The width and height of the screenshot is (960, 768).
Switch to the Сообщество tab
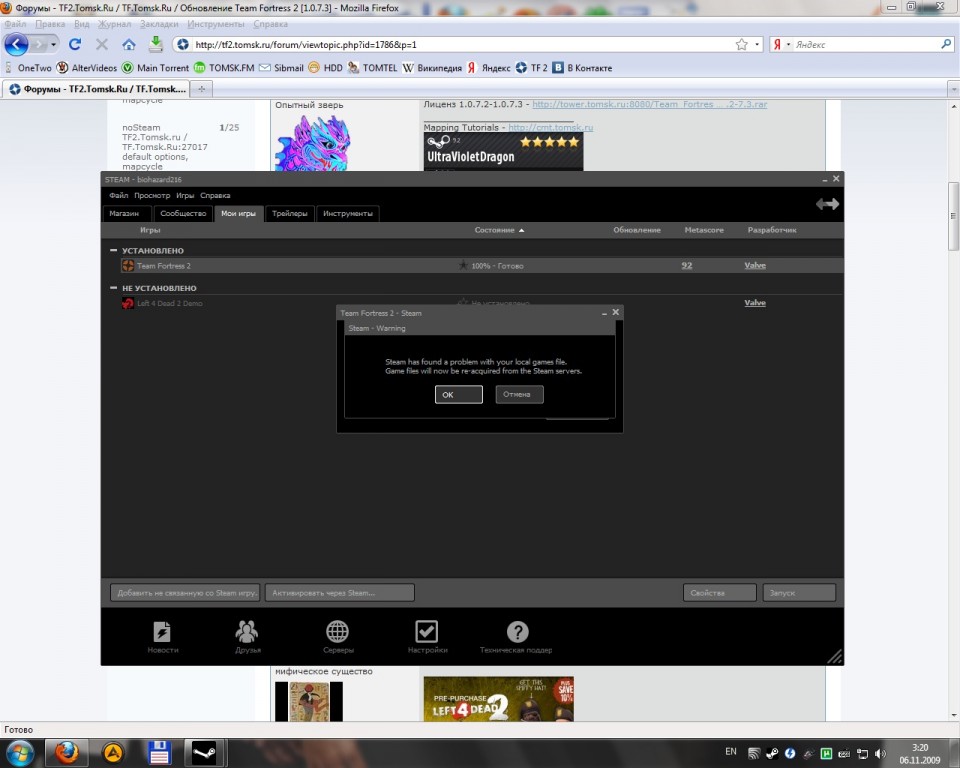[183, 213]
